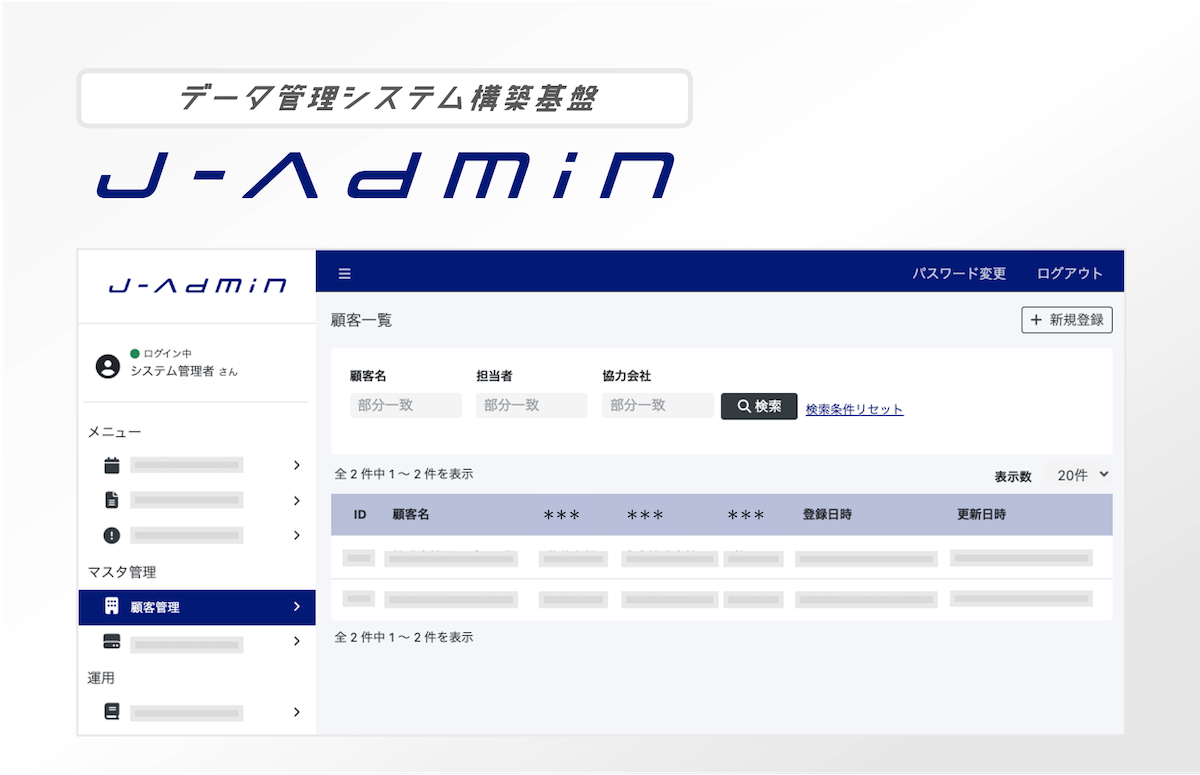The width and height of the screenshot is (1200, 775).
Task: Expand the 顧客管理 chevron arrow
Action: 297,607
